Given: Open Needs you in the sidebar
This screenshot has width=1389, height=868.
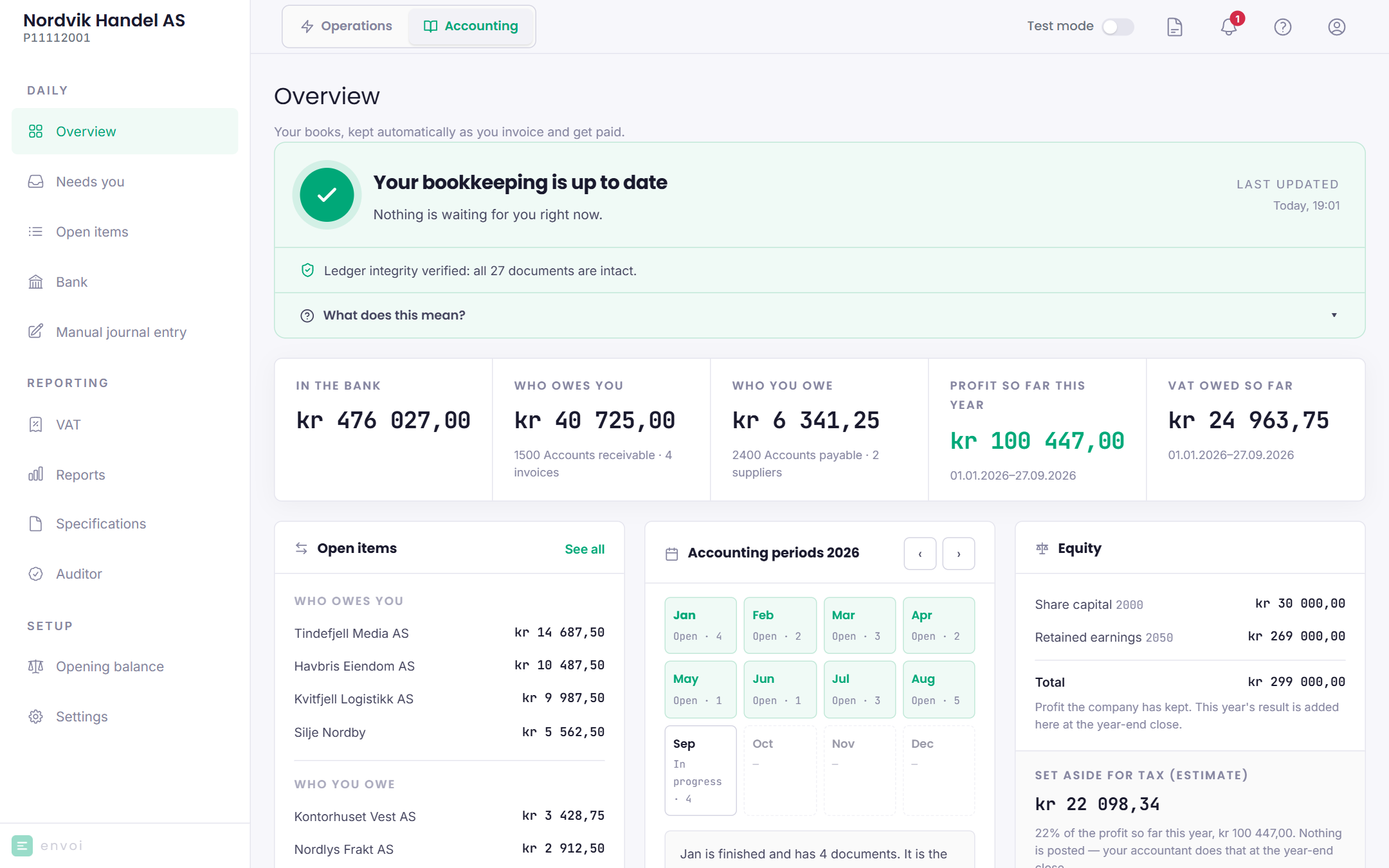Looking at the screenshot, I should tap(125, 181).
